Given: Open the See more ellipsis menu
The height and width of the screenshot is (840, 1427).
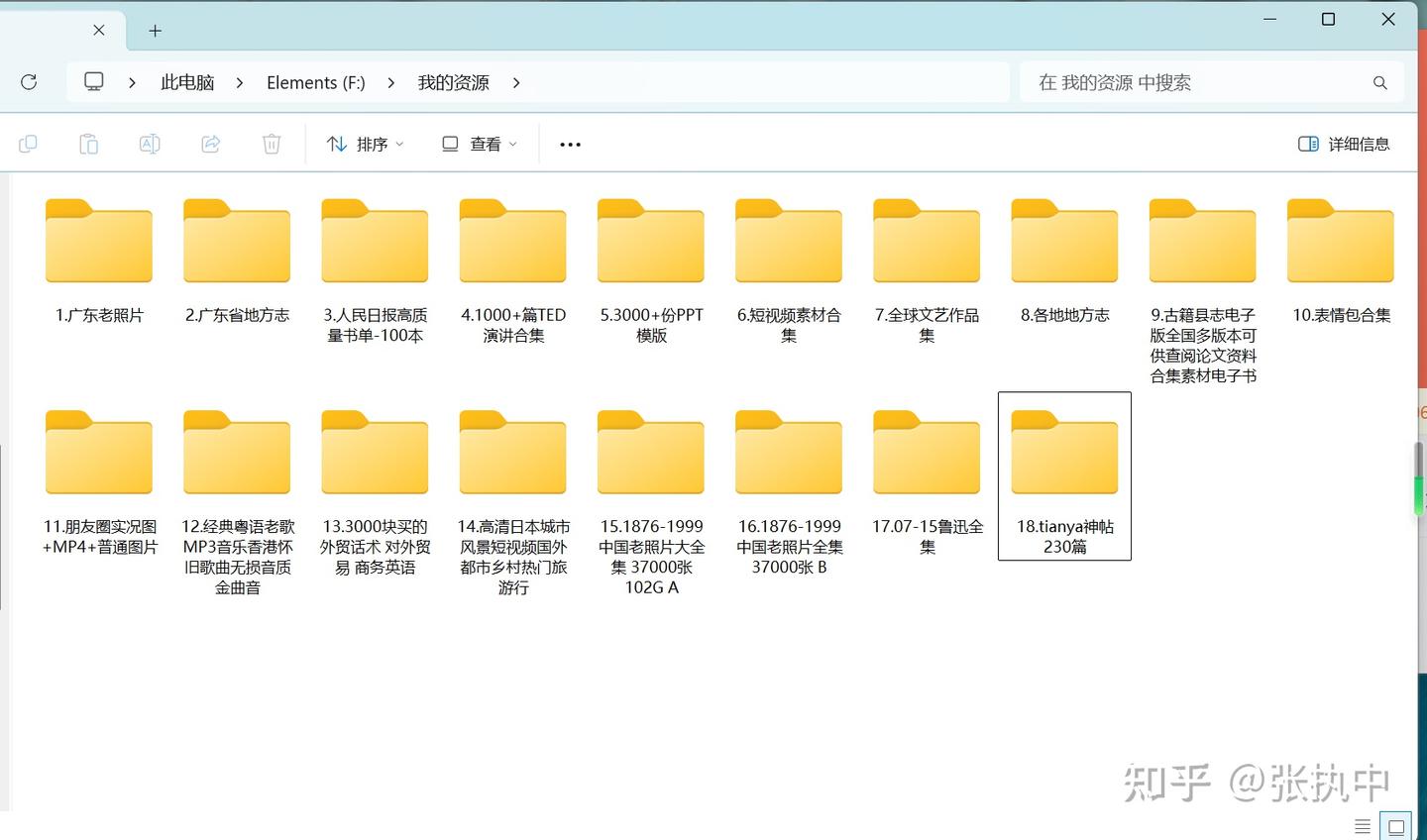Looking at the screenshot, I should point(570,145).
